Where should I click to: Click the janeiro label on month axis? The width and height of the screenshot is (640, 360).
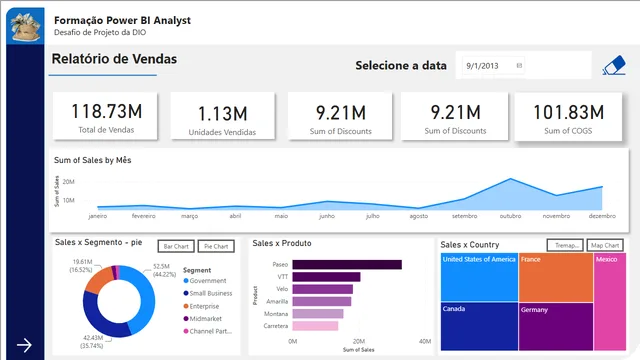click(98, 216)
